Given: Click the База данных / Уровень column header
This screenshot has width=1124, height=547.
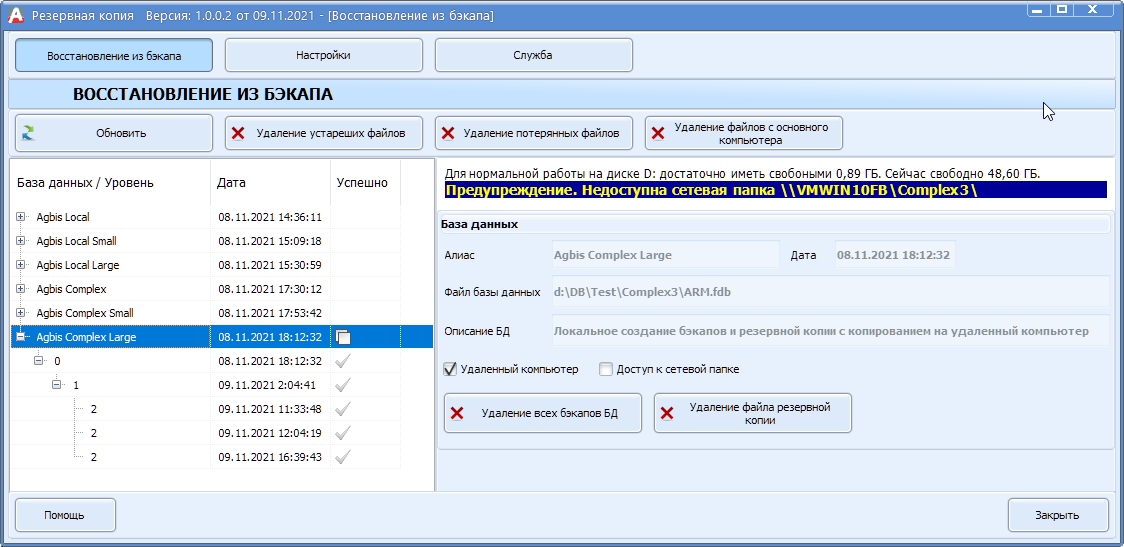Looking at the screenshot, I should click(110, 183).
